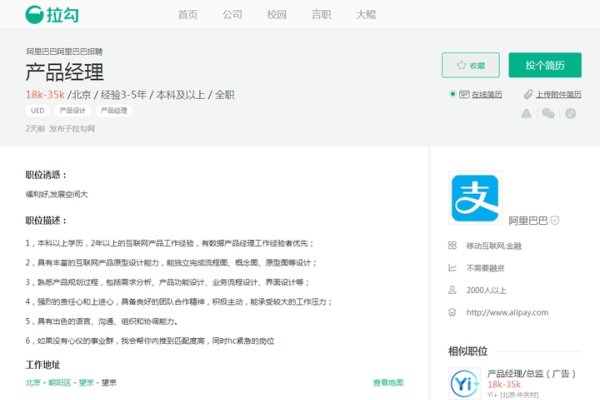Click the company size person icon
The image size is (600, 400).
(452, 290)
